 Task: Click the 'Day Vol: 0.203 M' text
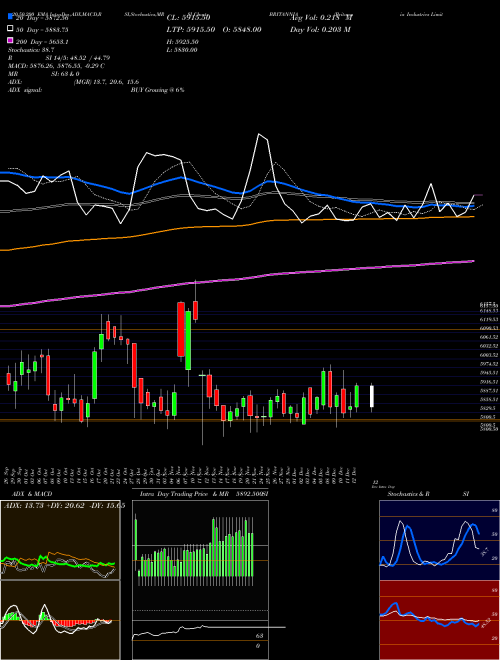(320, 29)
